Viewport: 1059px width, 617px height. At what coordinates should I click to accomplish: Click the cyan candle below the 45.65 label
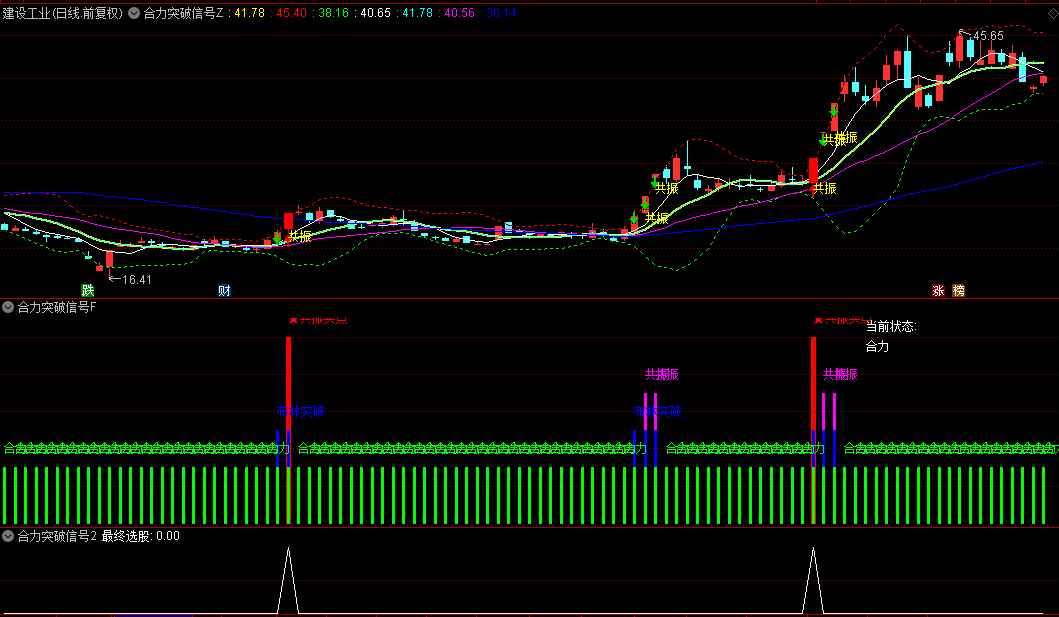tap(971, 47)
